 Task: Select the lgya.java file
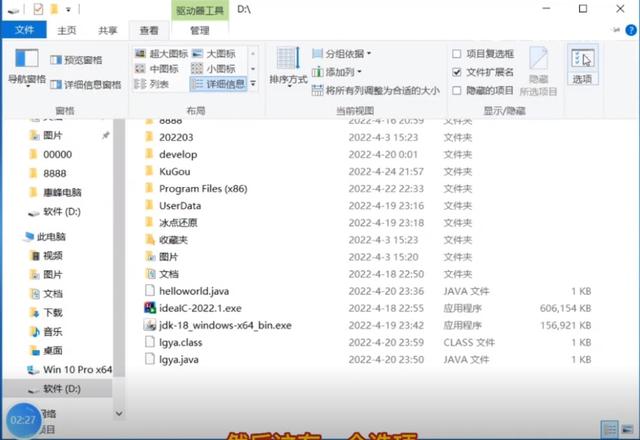point(179,360)
